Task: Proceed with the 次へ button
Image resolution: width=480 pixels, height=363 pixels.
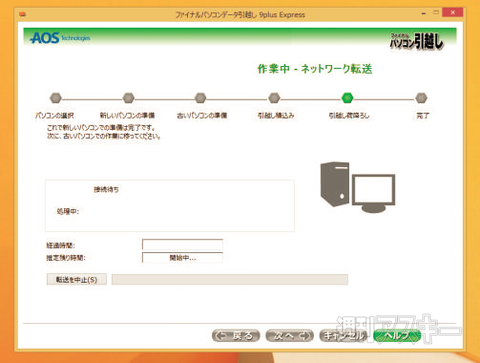Action: point(290,336)
